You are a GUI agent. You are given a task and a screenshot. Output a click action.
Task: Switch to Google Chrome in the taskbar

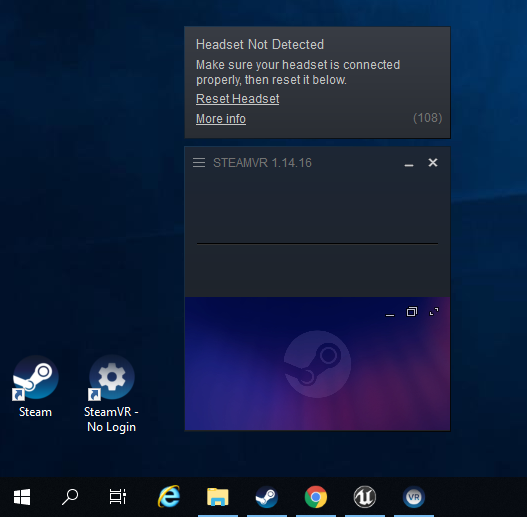(x=316, y=497)
